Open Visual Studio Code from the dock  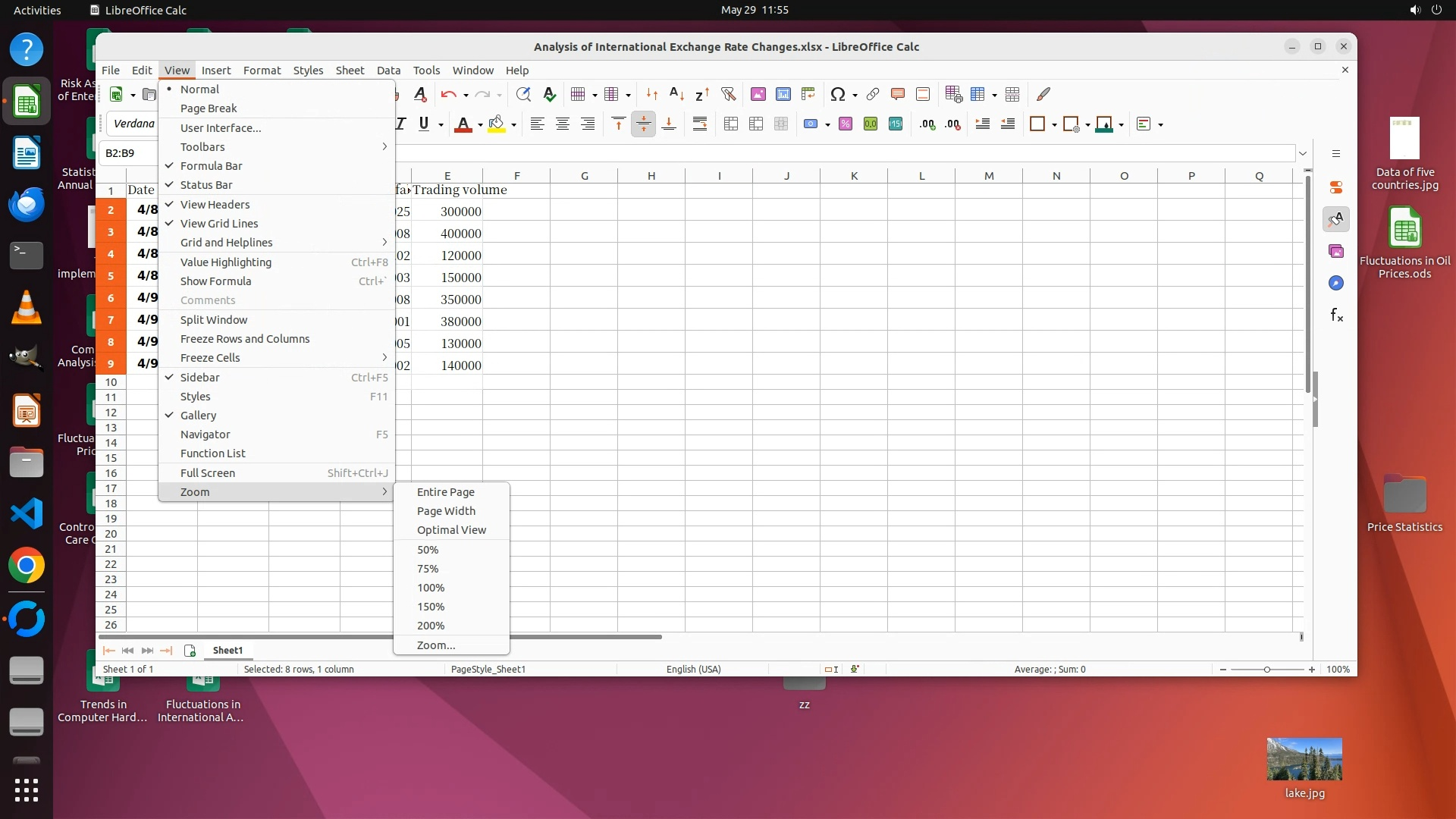click(27, 513)
